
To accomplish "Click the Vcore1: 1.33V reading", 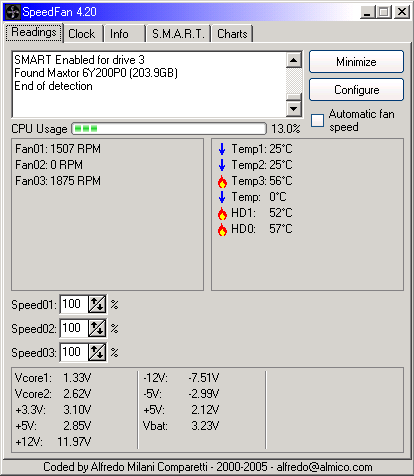I will (x=53, y=378).
